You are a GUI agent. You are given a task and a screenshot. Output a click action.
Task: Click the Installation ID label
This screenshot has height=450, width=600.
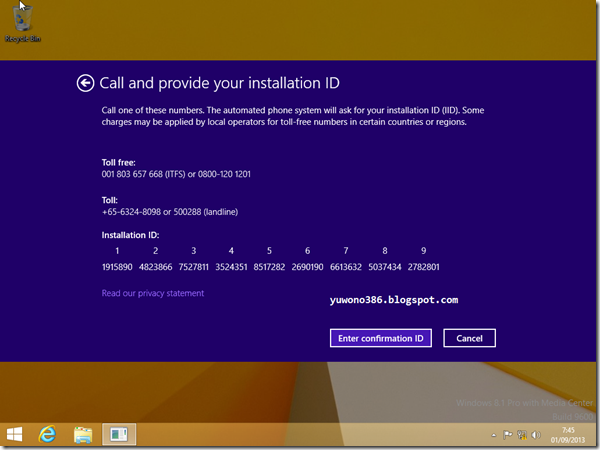pos(130,235)
